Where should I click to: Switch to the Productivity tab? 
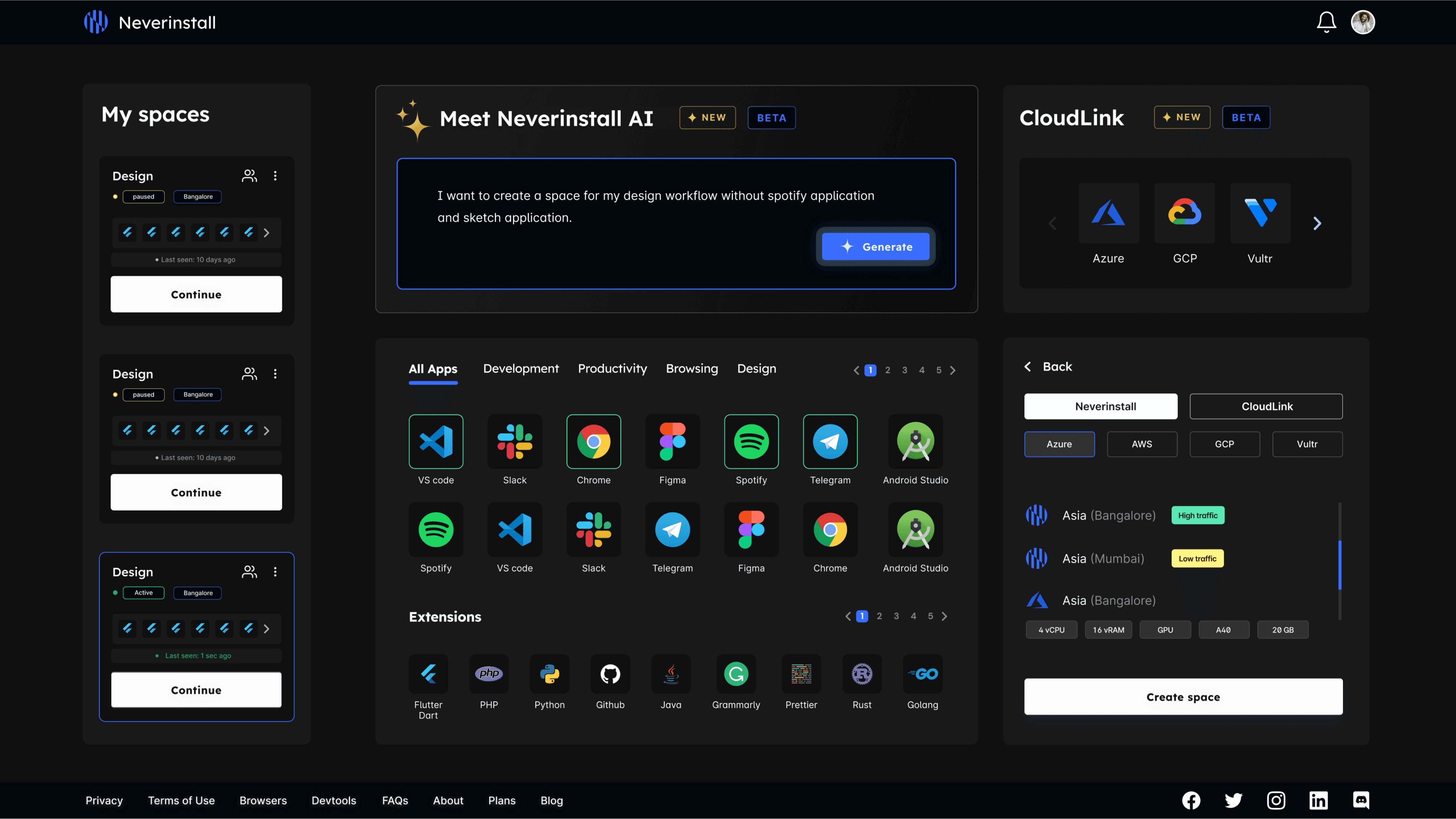[612, 369]
